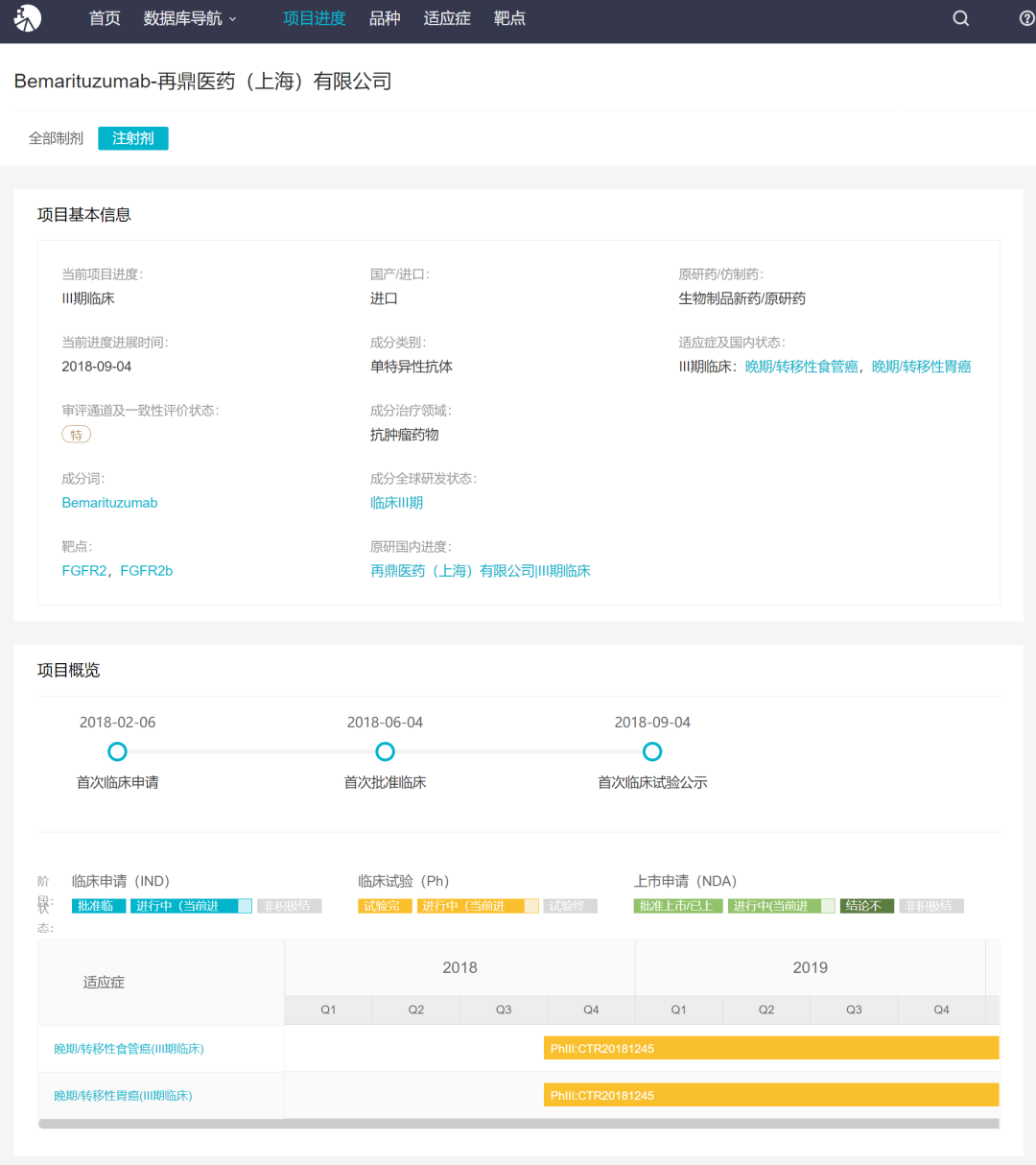Click the 适应症 column header
The width and height of the screenshot is (1036, 1165).
coord(104,983)
